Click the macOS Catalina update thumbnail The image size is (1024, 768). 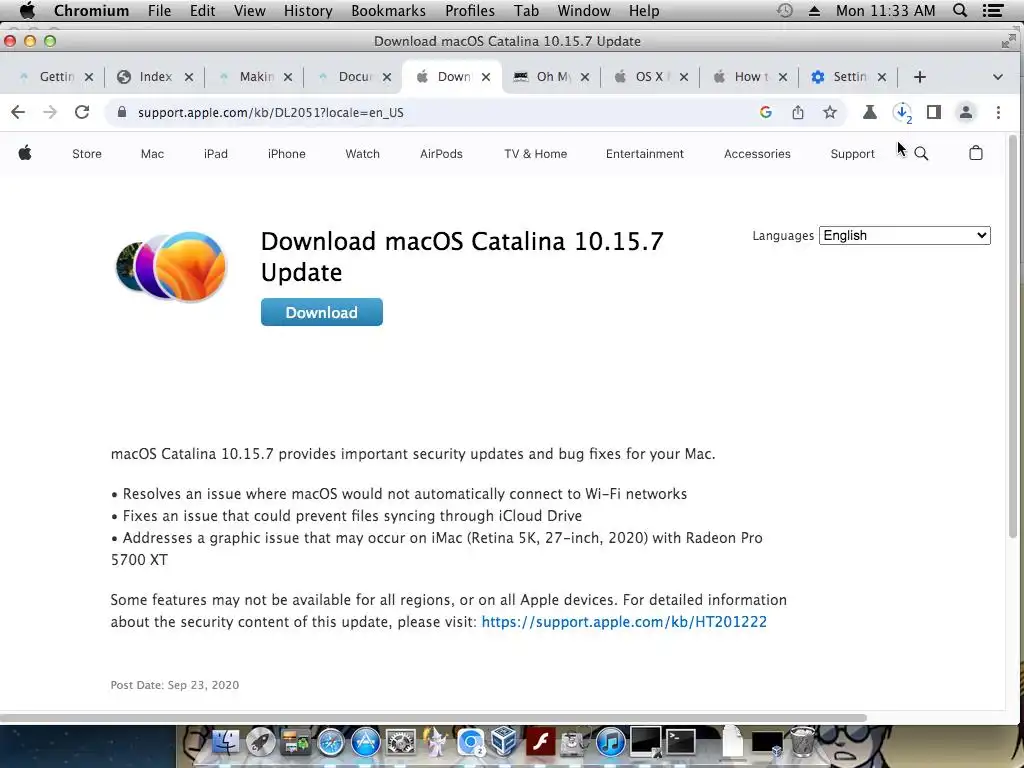pos(172,266)
